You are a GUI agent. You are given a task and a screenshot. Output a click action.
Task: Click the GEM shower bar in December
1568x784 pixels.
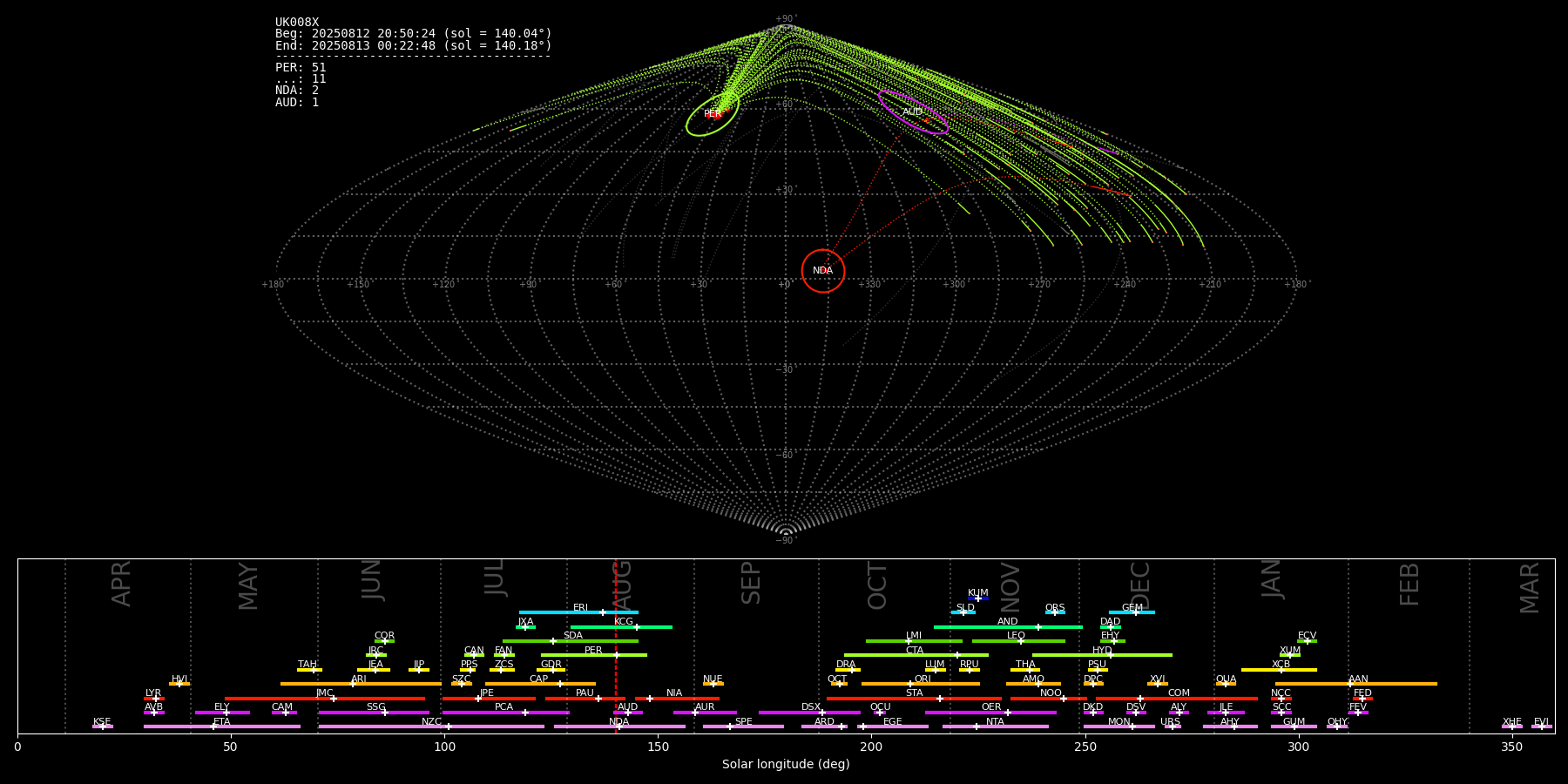tap(1132, 612)
